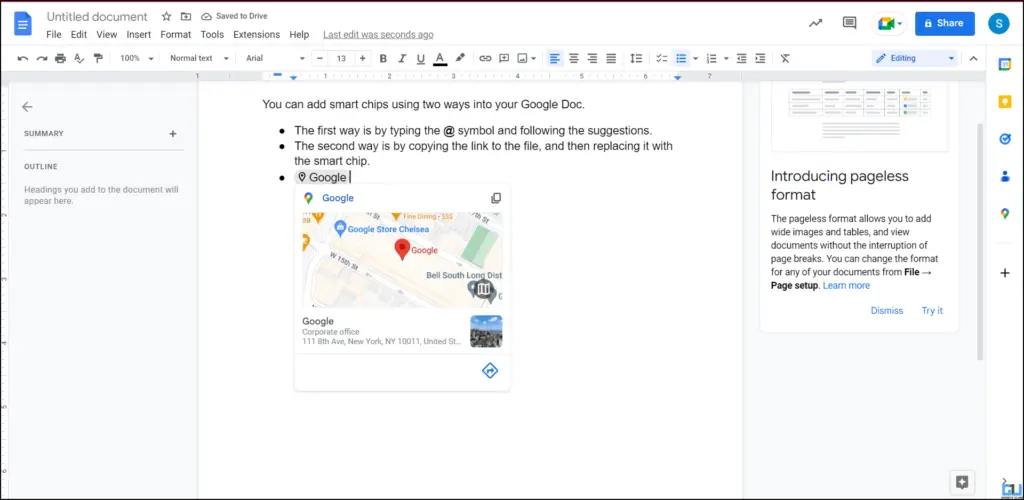Click the map preview thumbnail

point(402,259)
